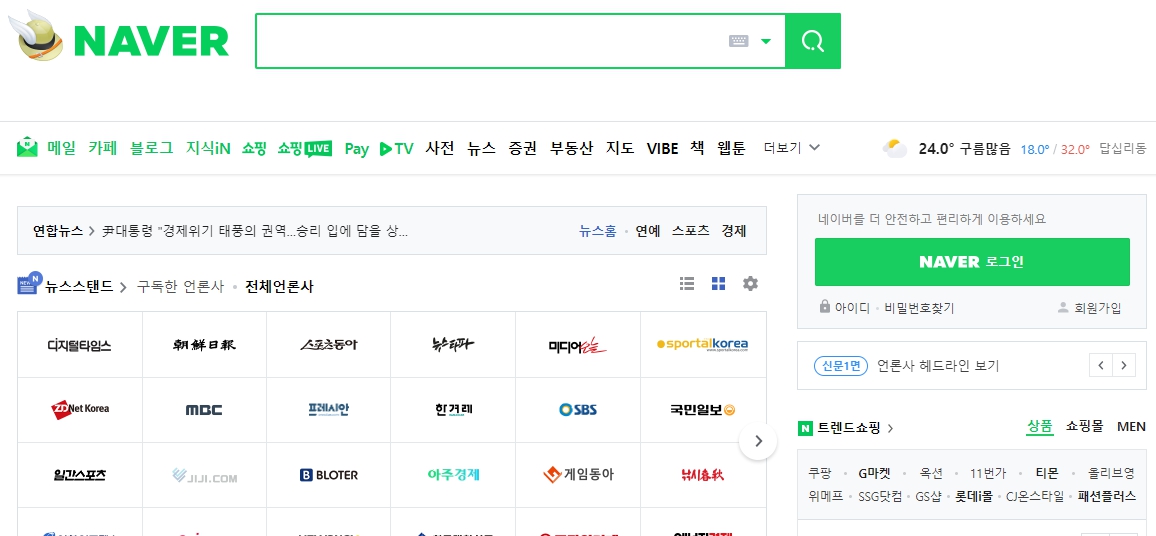Viewport: 1156px width, 536px height.
Task: Open Naver Pay link
Action: [x=356, y=148]
